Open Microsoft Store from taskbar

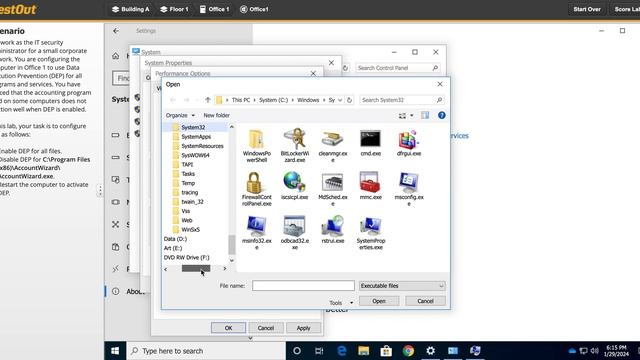pos(386,351)
